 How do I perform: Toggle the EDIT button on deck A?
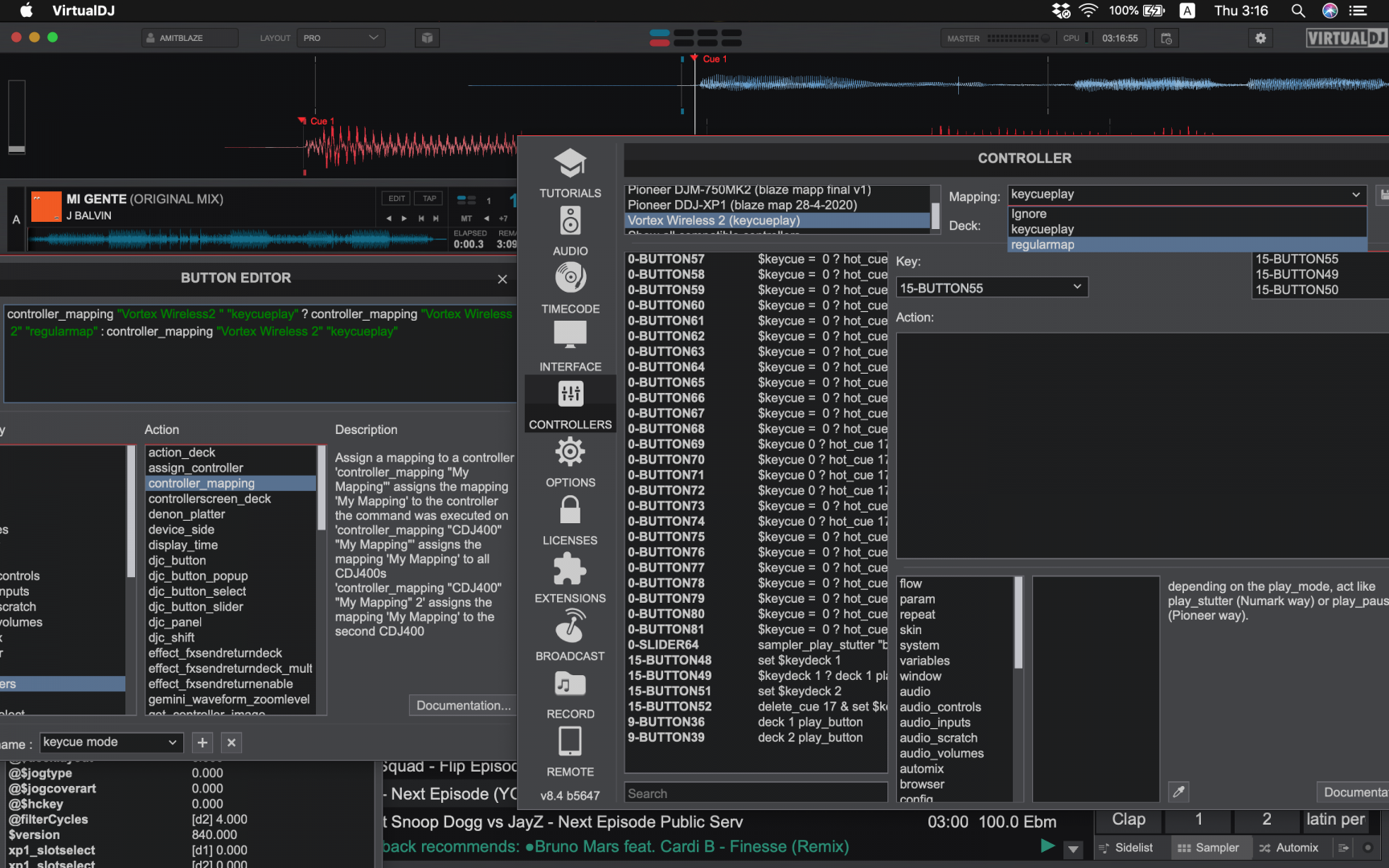tap(397, 199)
